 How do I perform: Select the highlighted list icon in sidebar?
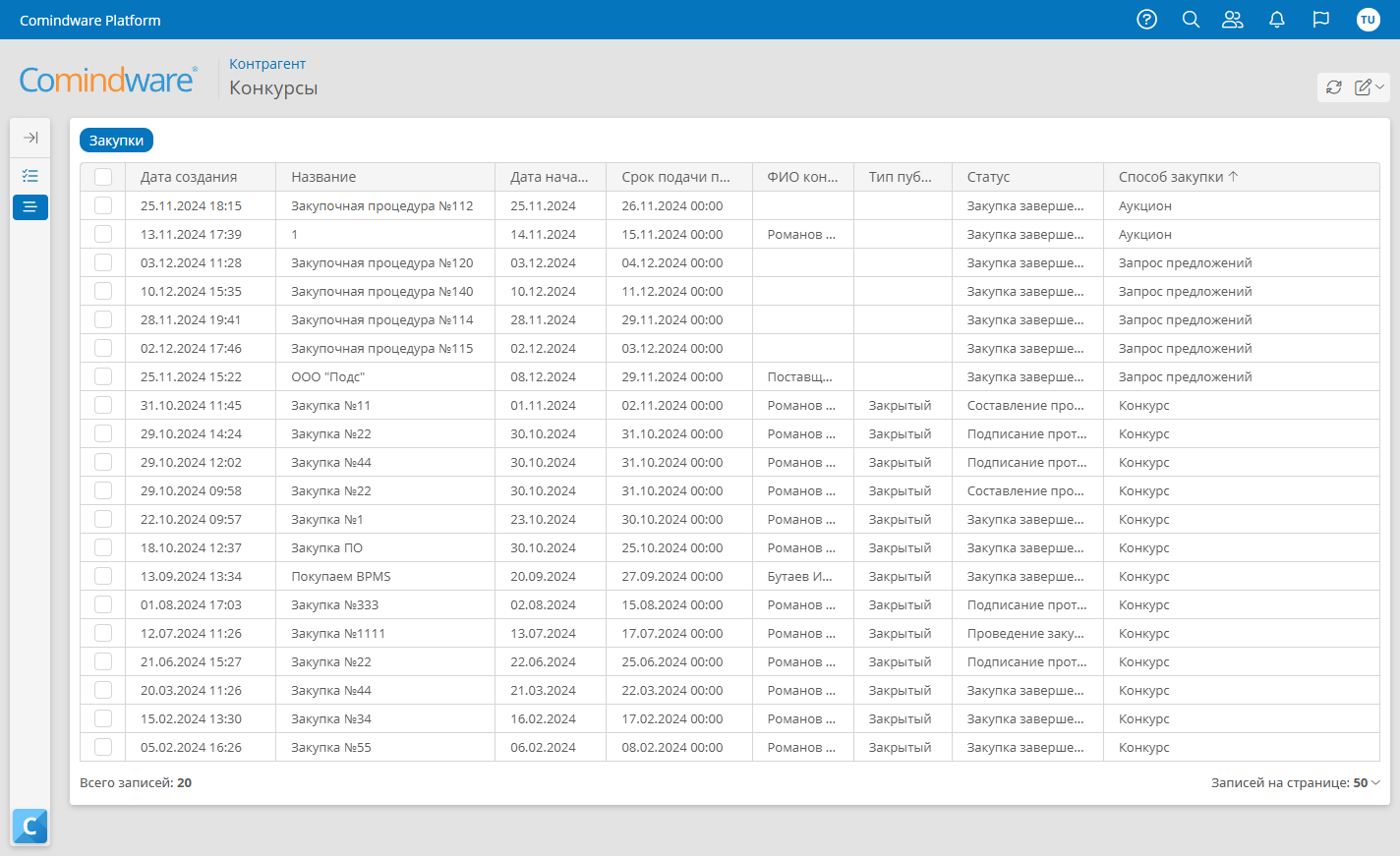click(30, 206)
